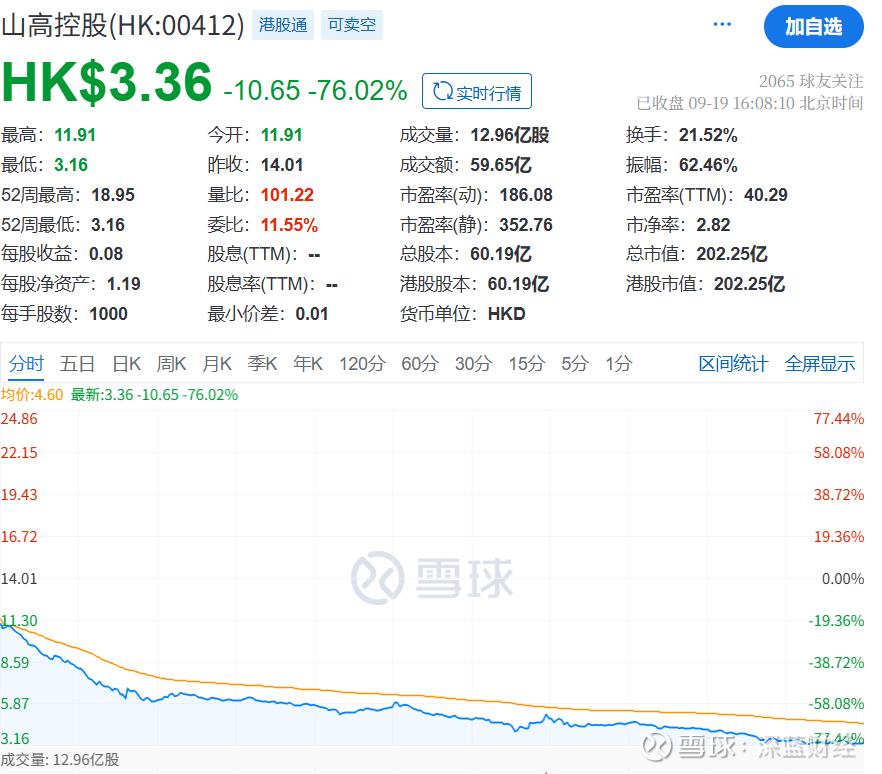Image resolution: width=882 pixels, height=774 pixels.
Task: Click the 加自选 add-to-watchlist button
Action: pyautogui.click(x=813, y=27)
